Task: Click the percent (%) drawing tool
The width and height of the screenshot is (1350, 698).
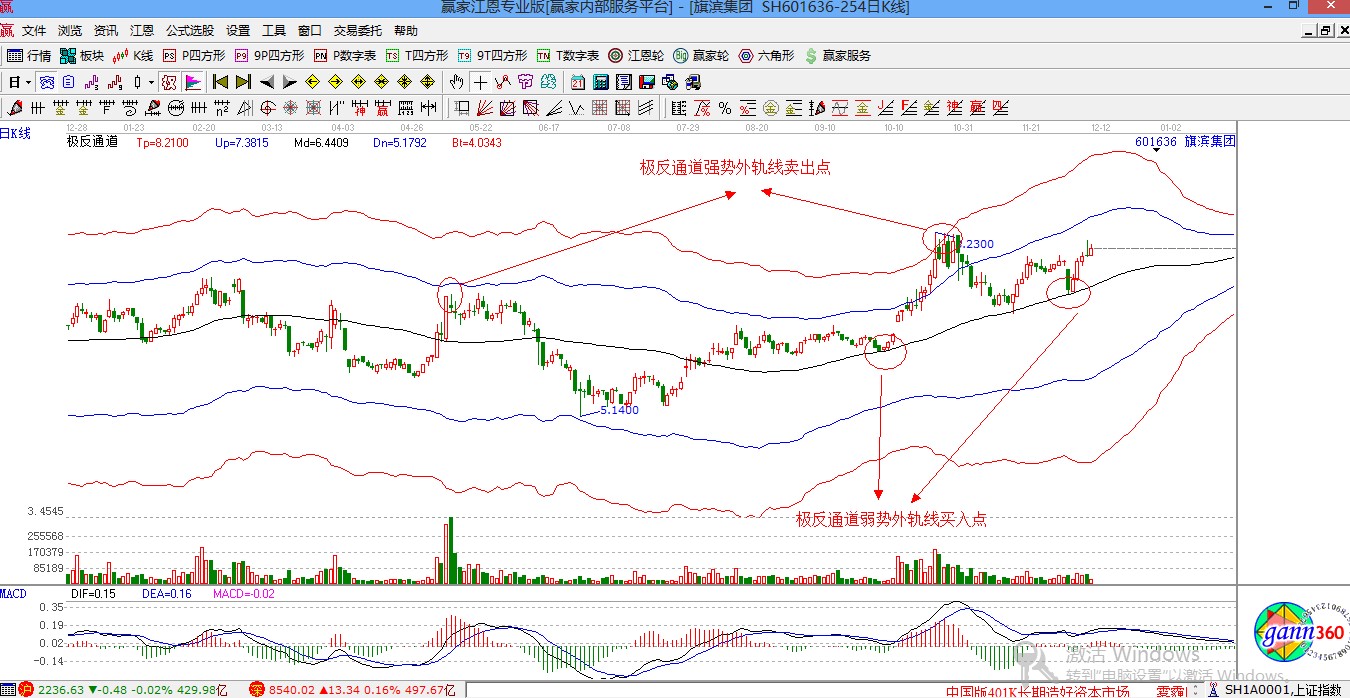Action: [x=724, y=108]
